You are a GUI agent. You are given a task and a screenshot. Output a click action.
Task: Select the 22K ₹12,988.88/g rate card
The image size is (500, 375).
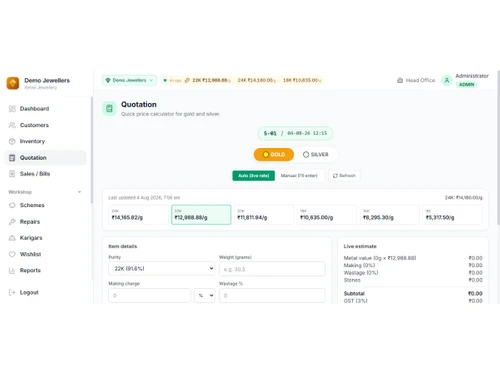point(201,215)
